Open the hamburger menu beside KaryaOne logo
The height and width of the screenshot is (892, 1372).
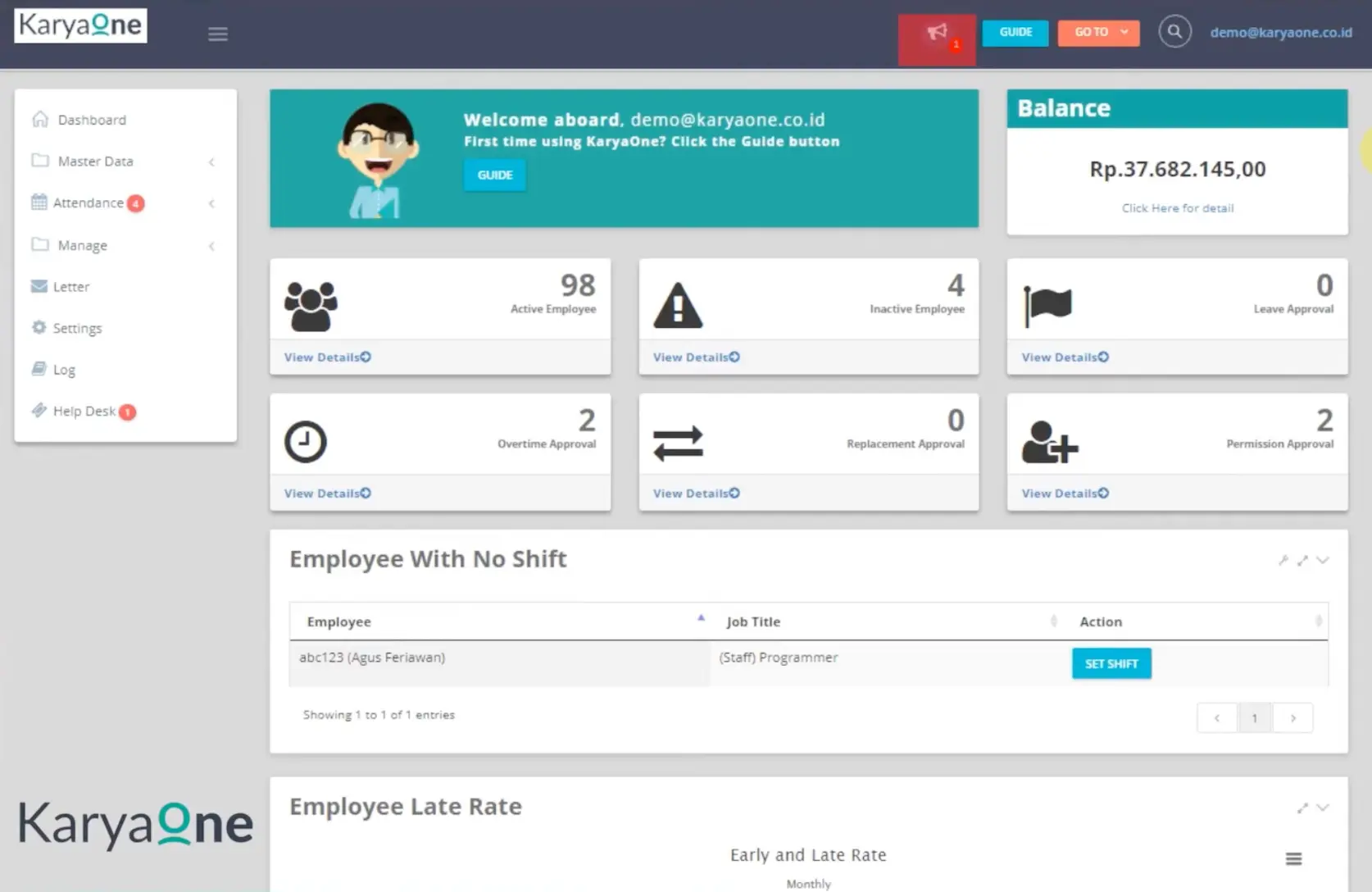coord(217,34)
